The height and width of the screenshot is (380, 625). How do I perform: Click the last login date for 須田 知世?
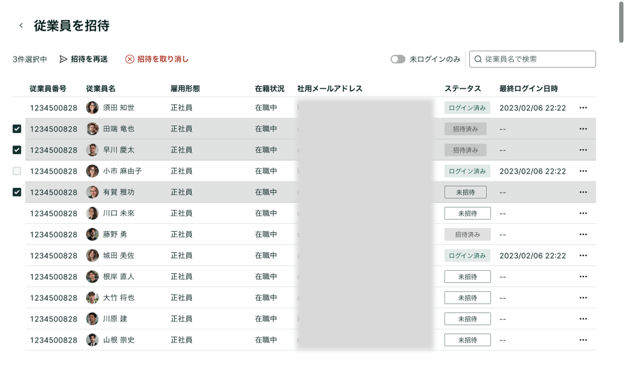click(x=533, y=108)
